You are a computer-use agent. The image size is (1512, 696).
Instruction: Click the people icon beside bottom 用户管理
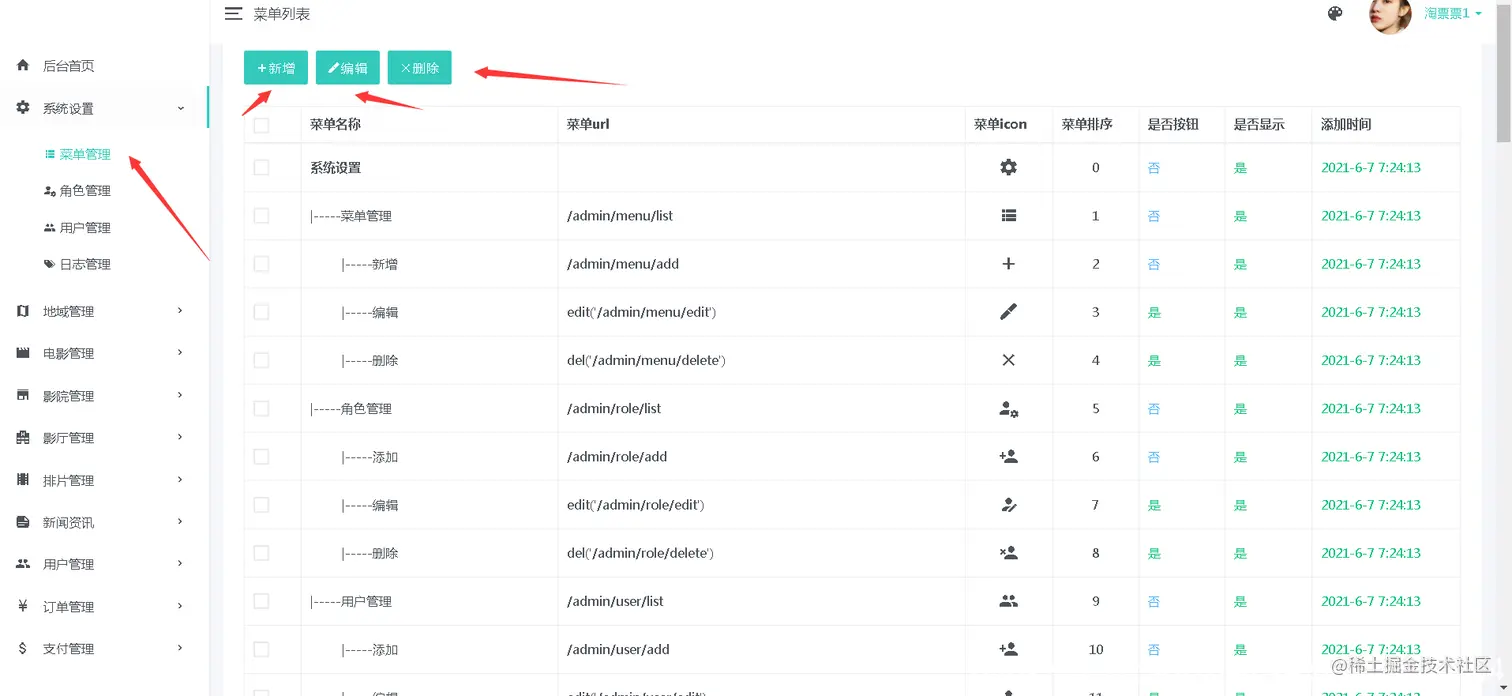pos(23,564)
